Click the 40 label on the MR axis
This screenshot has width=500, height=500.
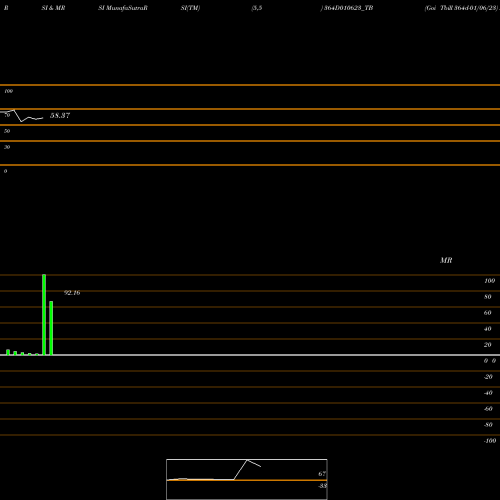pyautogui.click(x=488, y=329)
